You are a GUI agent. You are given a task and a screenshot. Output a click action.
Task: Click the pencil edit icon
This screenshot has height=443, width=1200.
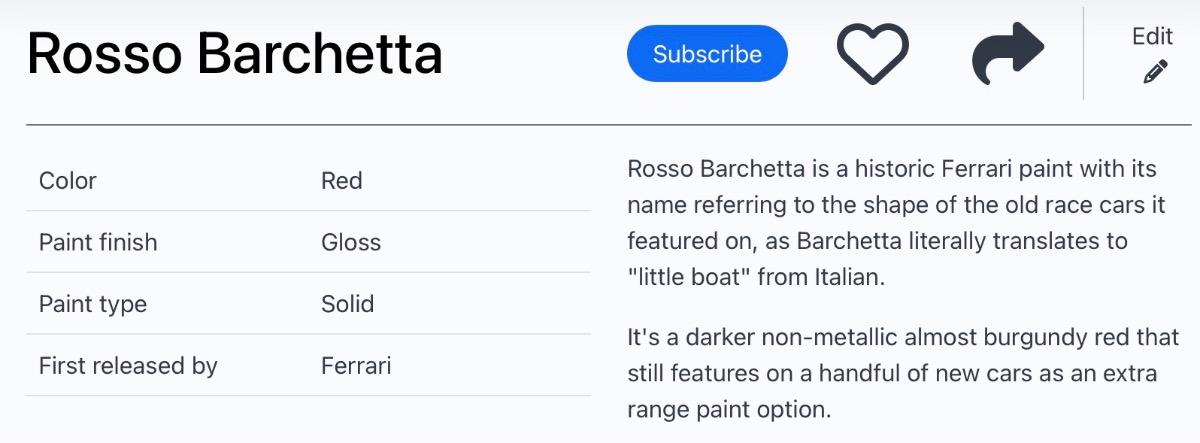coord(1155,72)
